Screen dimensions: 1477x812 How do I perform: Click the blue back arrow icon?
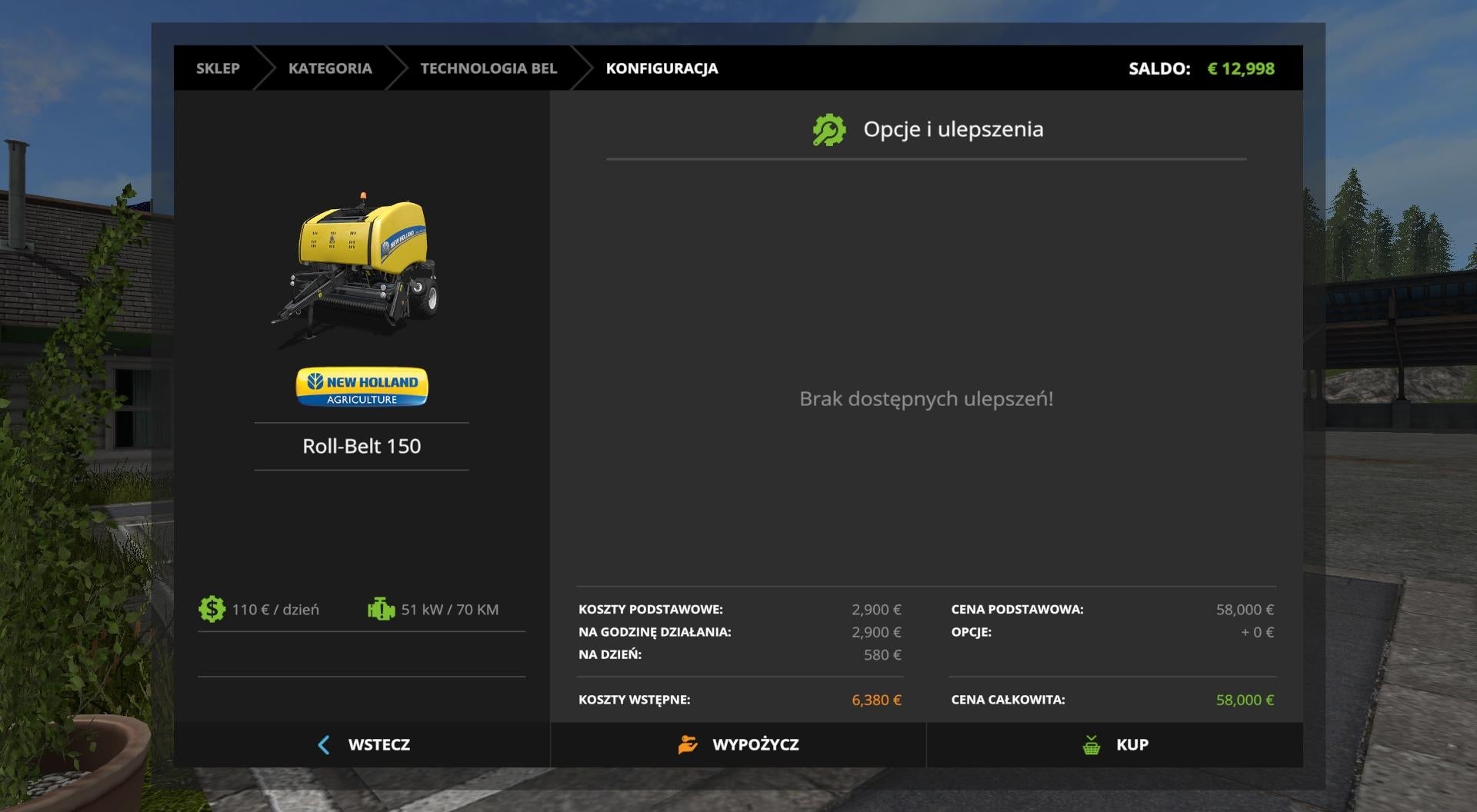(324, 744)
